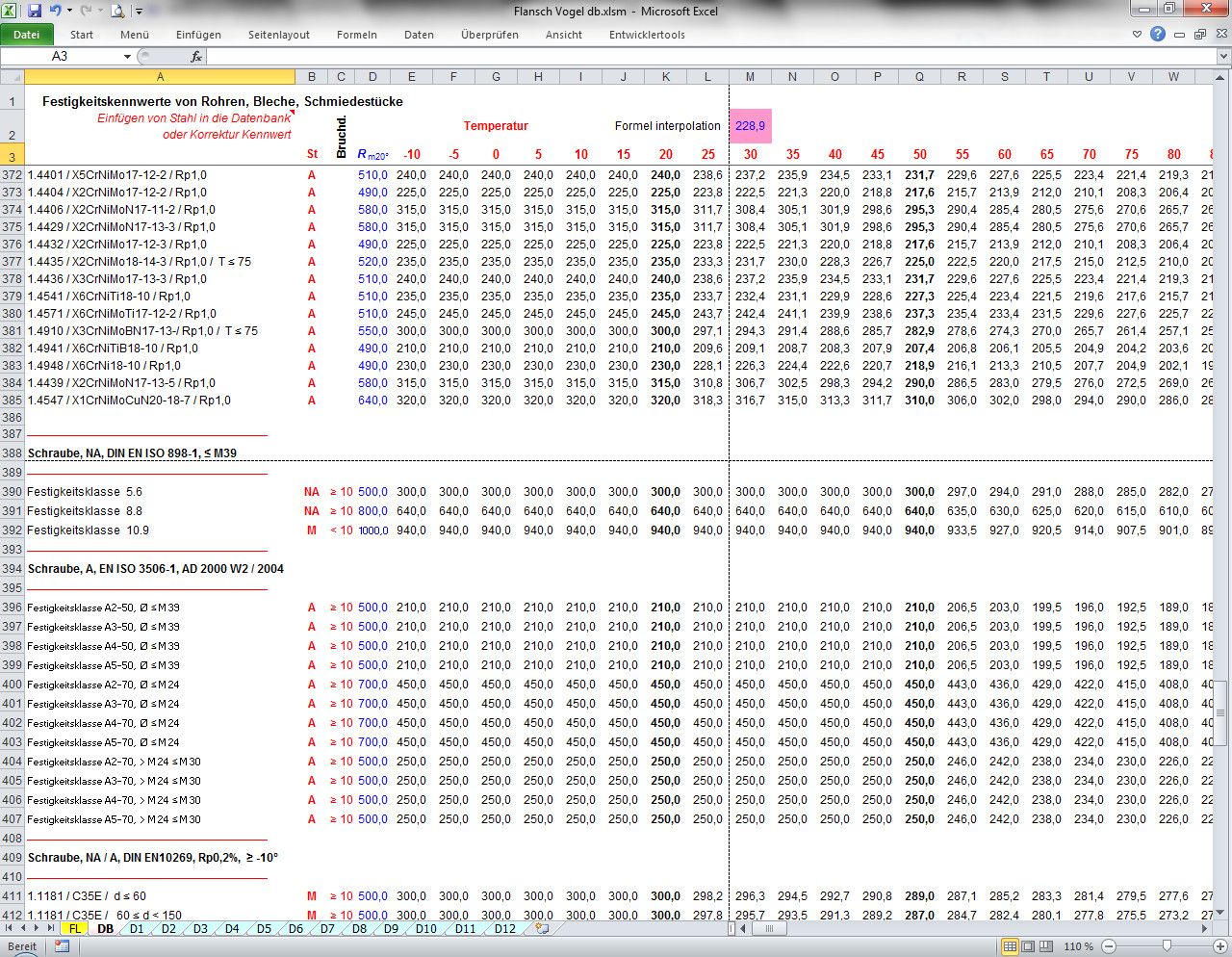The width and height of the screenshot is (1232, 957).
Task: Enable Page Break Preview view
Action: click(x=1044, y=946)
